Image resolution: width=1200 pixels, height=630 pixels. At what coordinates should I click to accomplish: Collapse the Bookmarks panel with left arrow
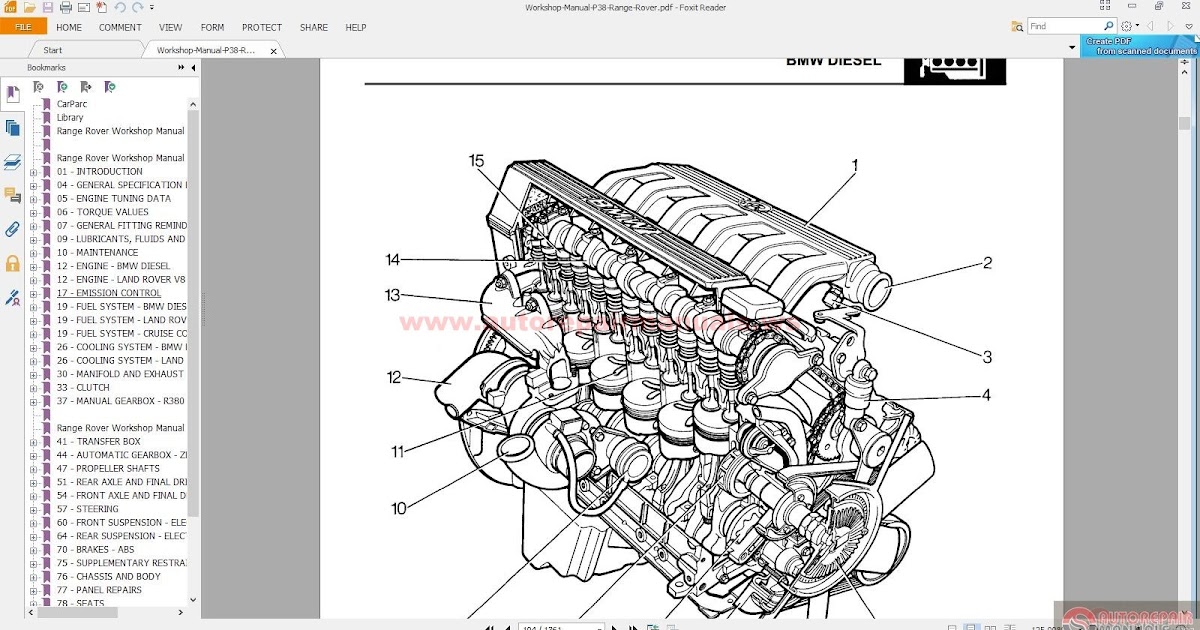[x=193, y=68]
